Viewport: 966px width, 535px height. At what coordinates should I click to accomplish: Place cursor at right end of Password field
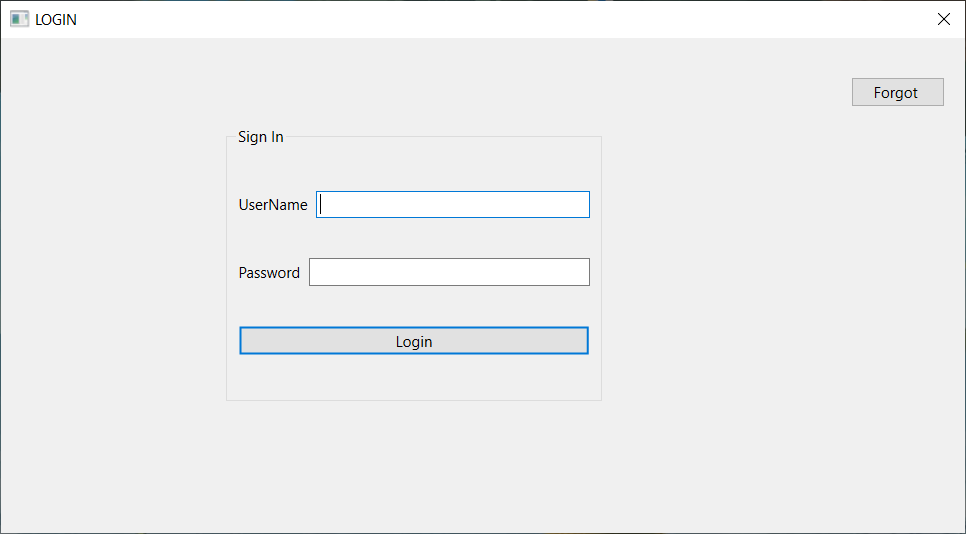[x=582, y=272]
